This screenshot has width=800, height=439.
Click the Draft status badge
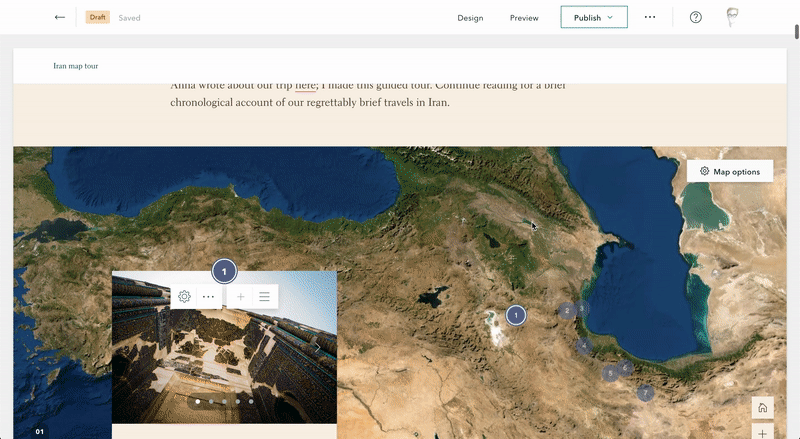coord(97,17)
